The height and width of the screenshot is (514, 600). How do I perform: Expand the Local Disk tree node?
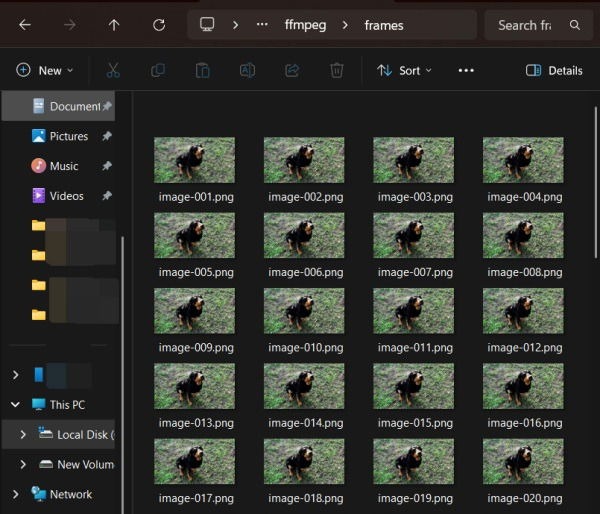23,434
